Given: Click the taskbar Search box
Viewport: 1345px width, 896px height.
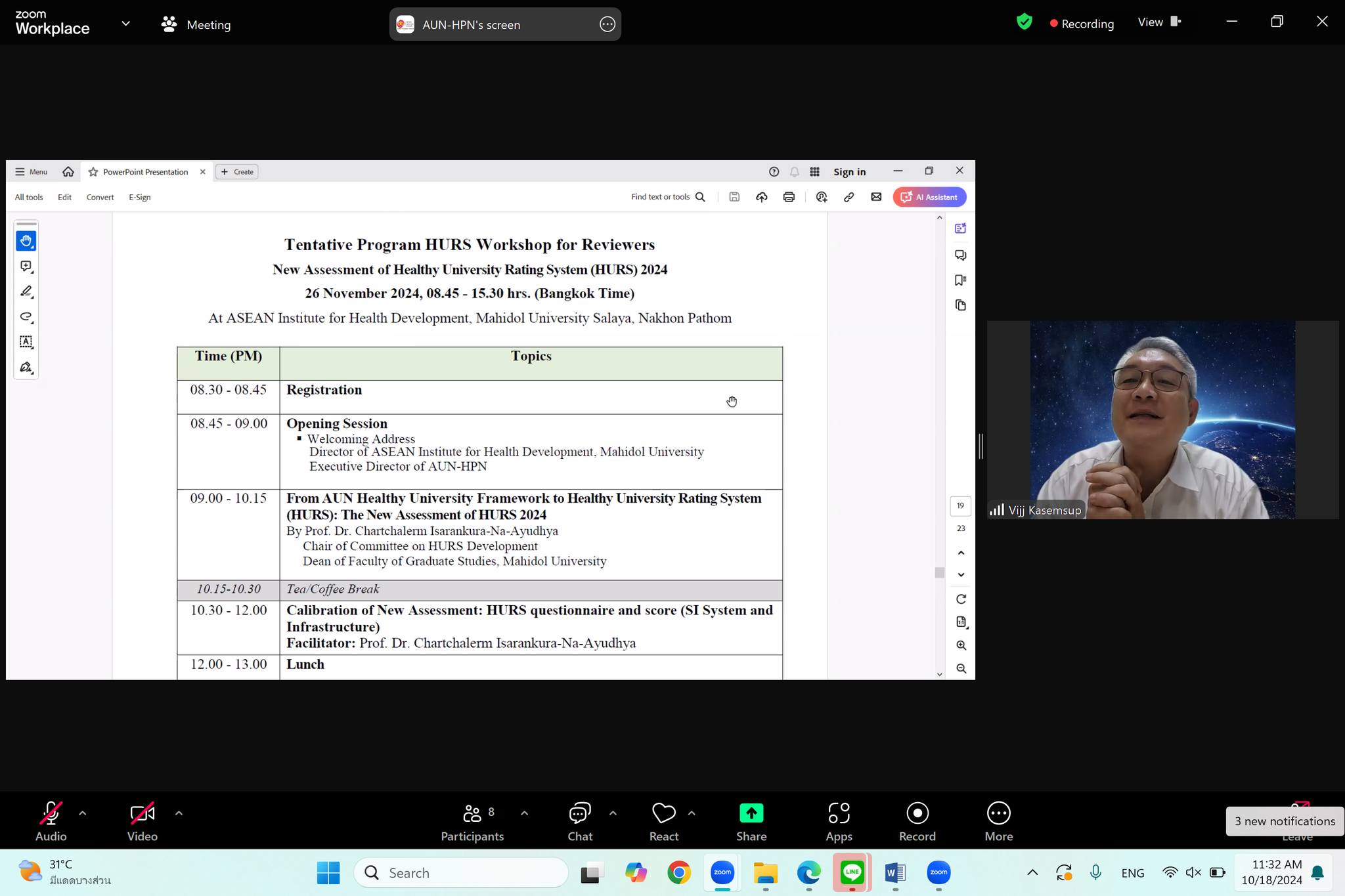Looking at the screenshot, I should pos(461,872).
